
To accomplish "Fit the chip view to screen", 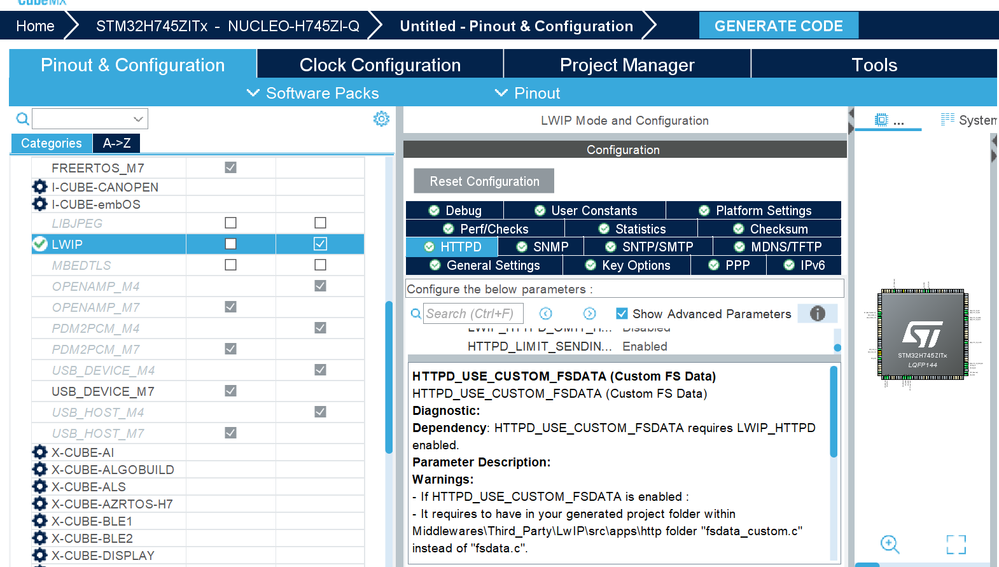I will (956, 544).
